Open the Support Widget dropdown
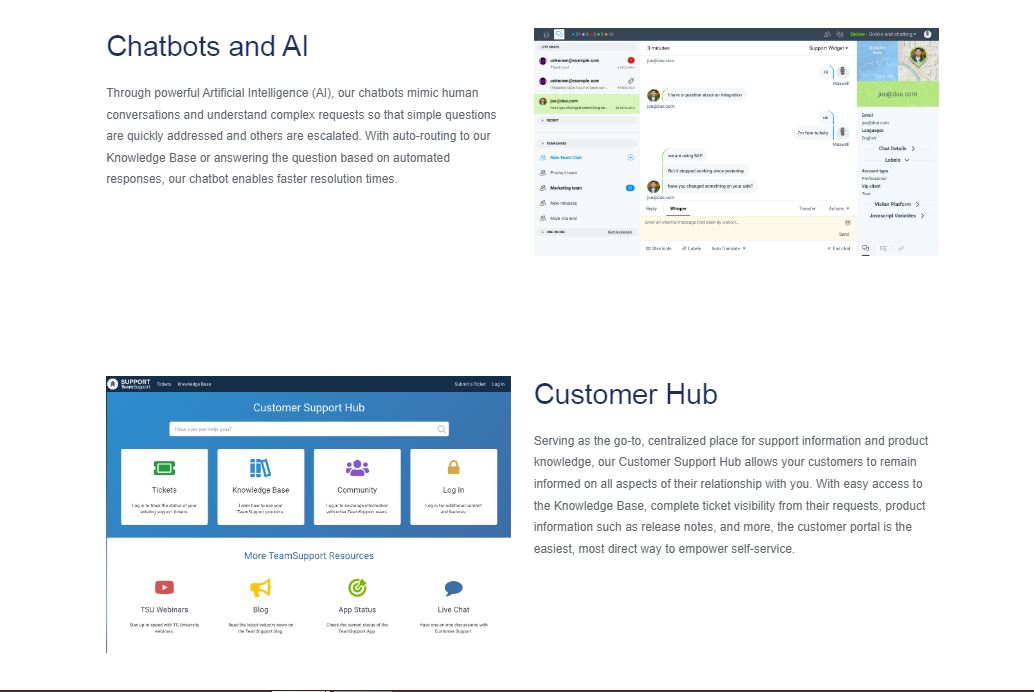The width and height of the screenshot is (1034, 692). point(828,48)
